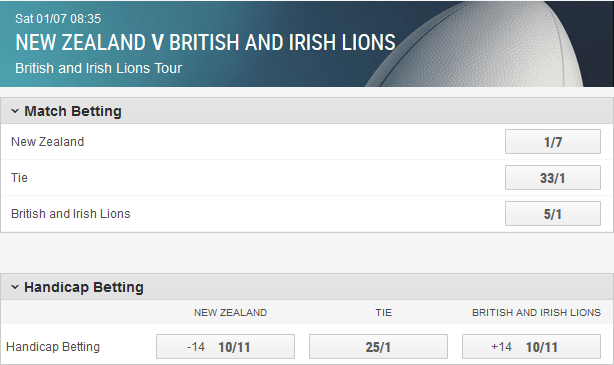Screen dimensions: 614x365
Task: Click the NEW ZEALAND handicap column header
Action: click(230, 313)
